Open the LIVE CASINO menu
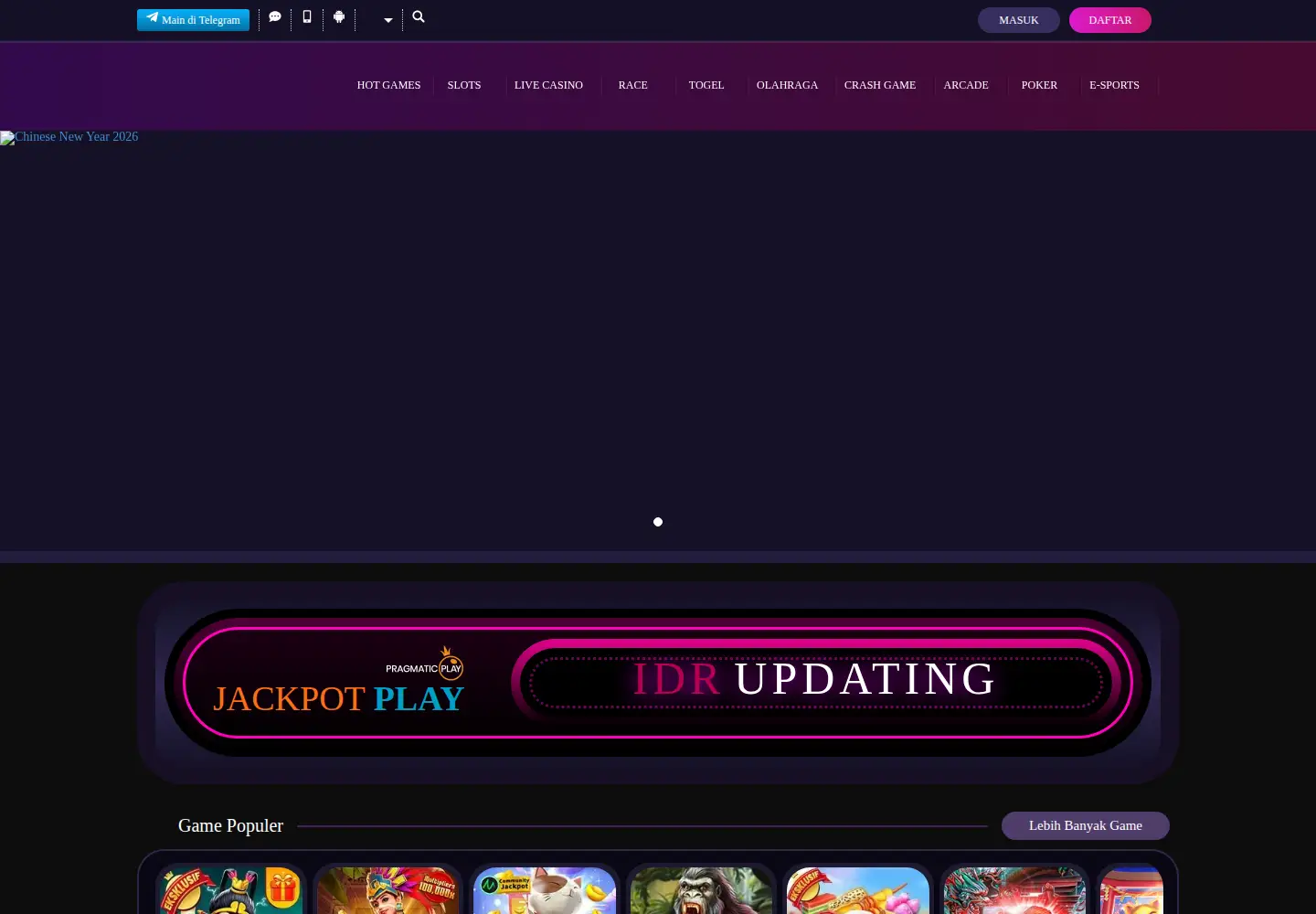1316x914 pixels. click(548, 85)
